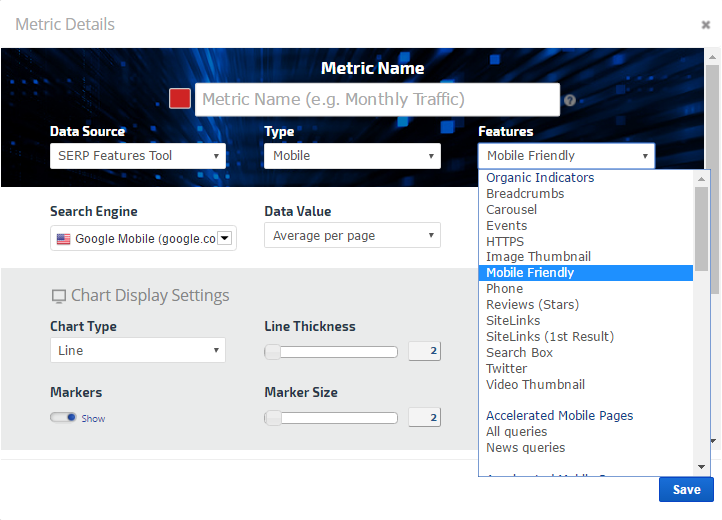The image size is (722, 520).
Task: Click the Metric Name input field
Action: coord(377,100)
